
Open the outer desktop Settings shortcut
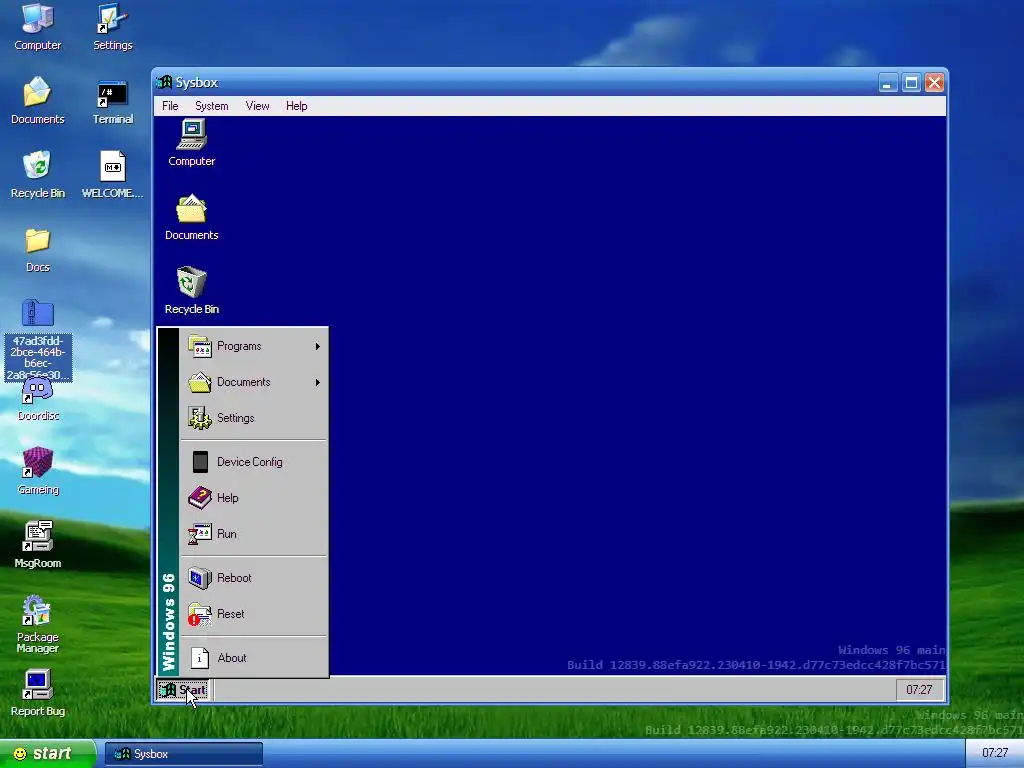click(112, 26)
